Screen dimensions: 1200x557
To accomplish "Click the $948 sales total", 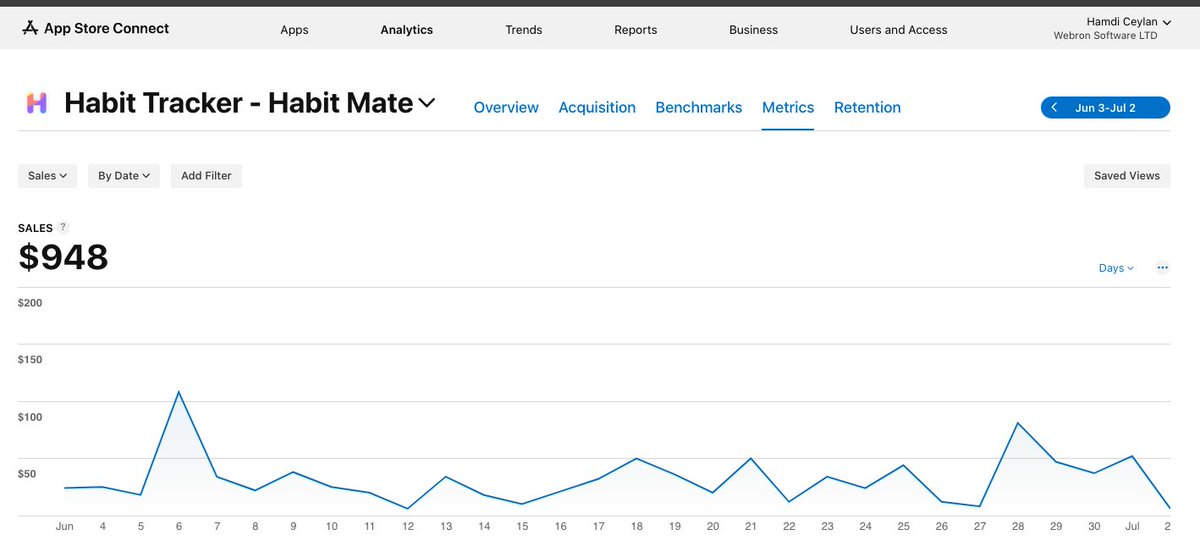I will click(x=64, y=257).
